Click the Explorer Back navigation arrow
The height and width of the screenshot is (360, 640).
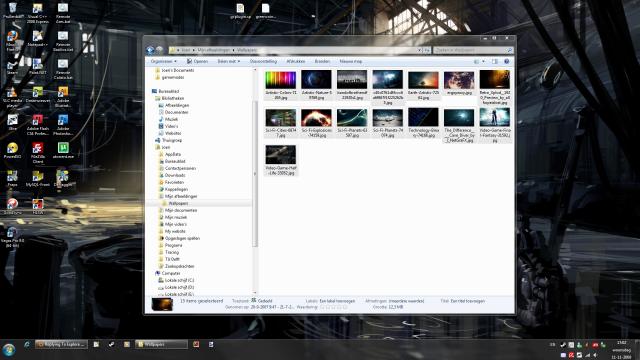150,50
